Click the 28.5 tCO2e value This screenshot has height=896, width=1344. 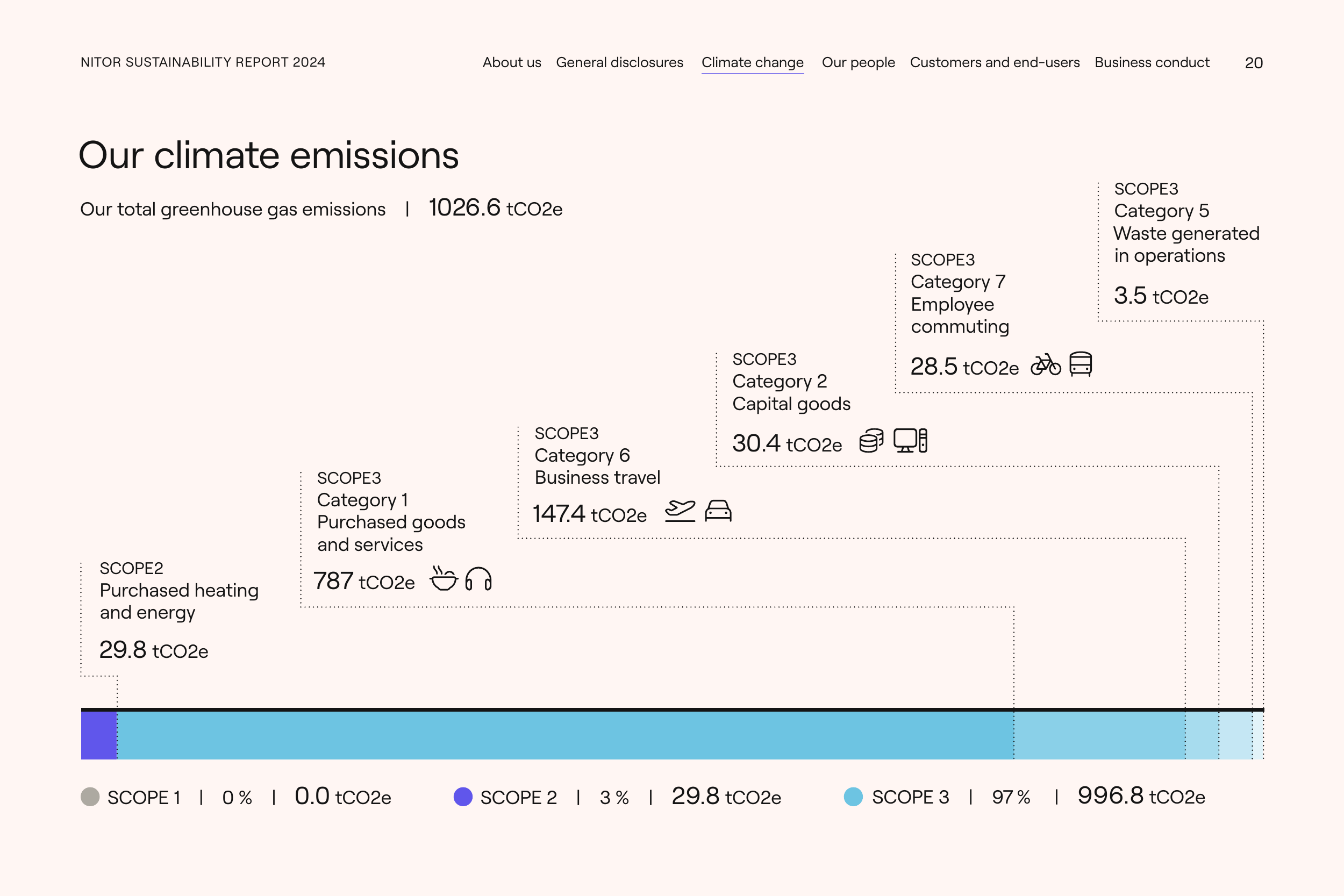click(964, 367)
